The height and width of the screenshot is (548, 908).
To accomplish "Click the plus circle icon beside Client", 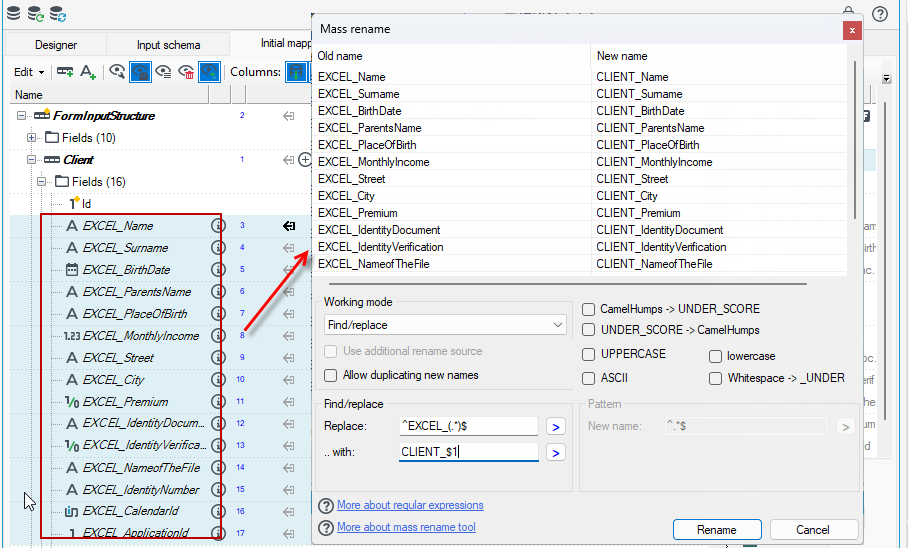I will (305, 159).
